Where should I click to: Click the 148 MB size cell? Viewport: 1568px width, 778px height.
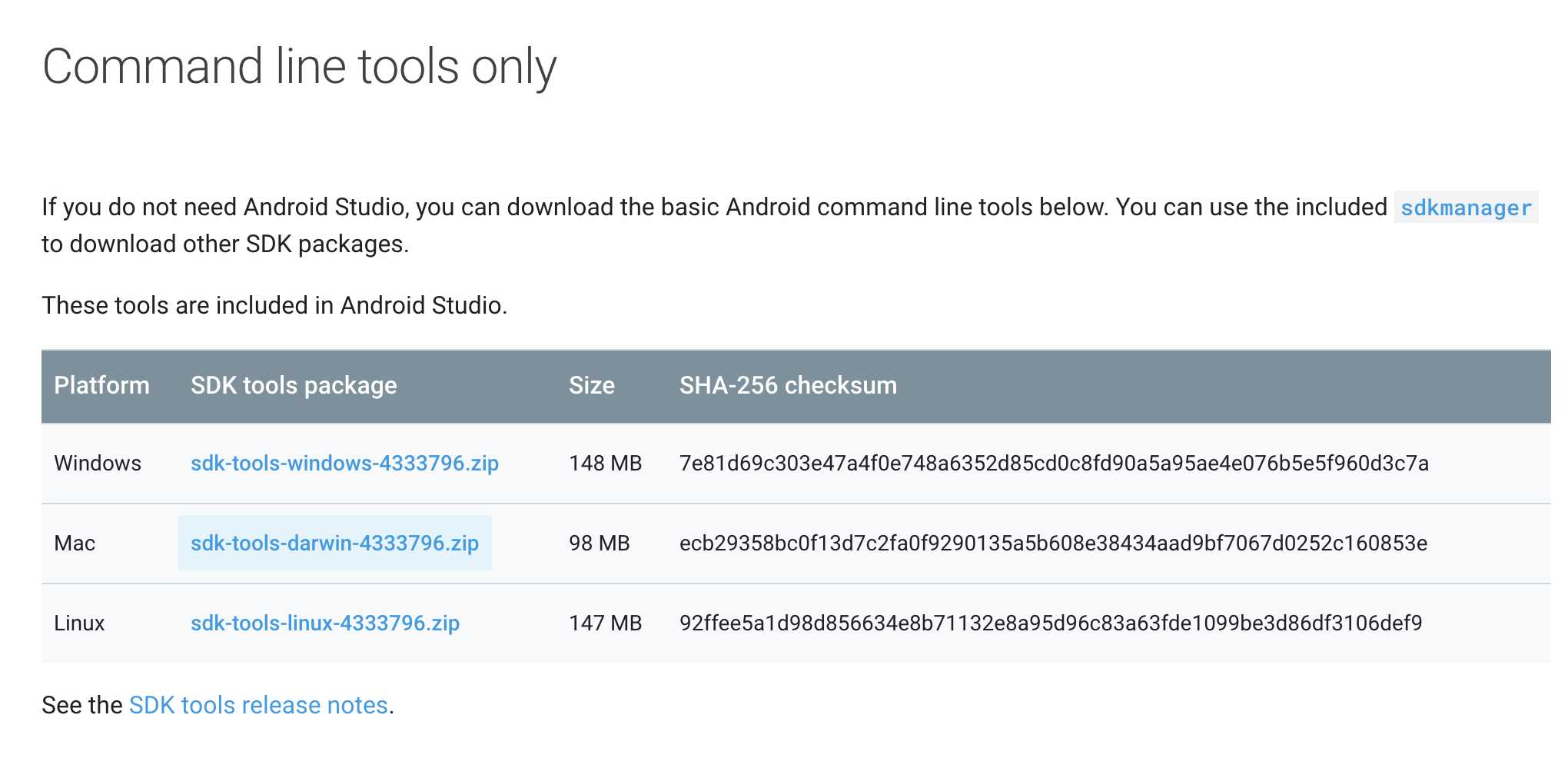605,463
